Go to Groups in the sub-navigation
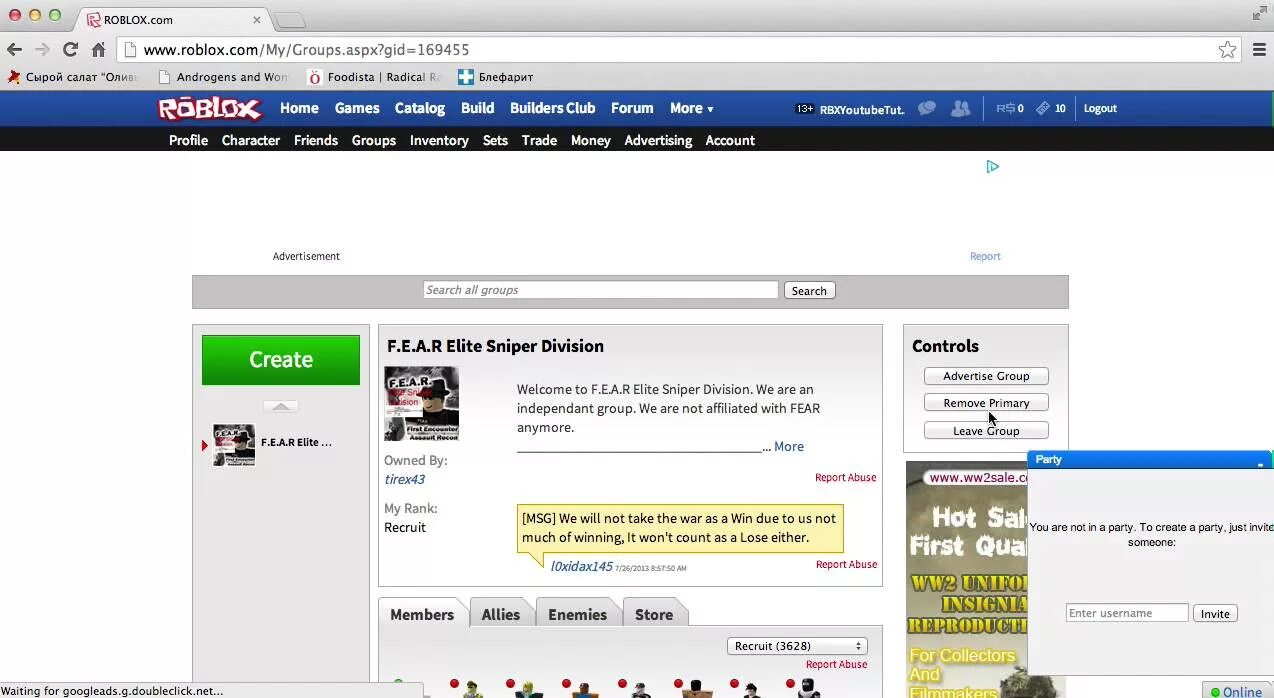The image size is (1274, 698). (x=374, y=140)
